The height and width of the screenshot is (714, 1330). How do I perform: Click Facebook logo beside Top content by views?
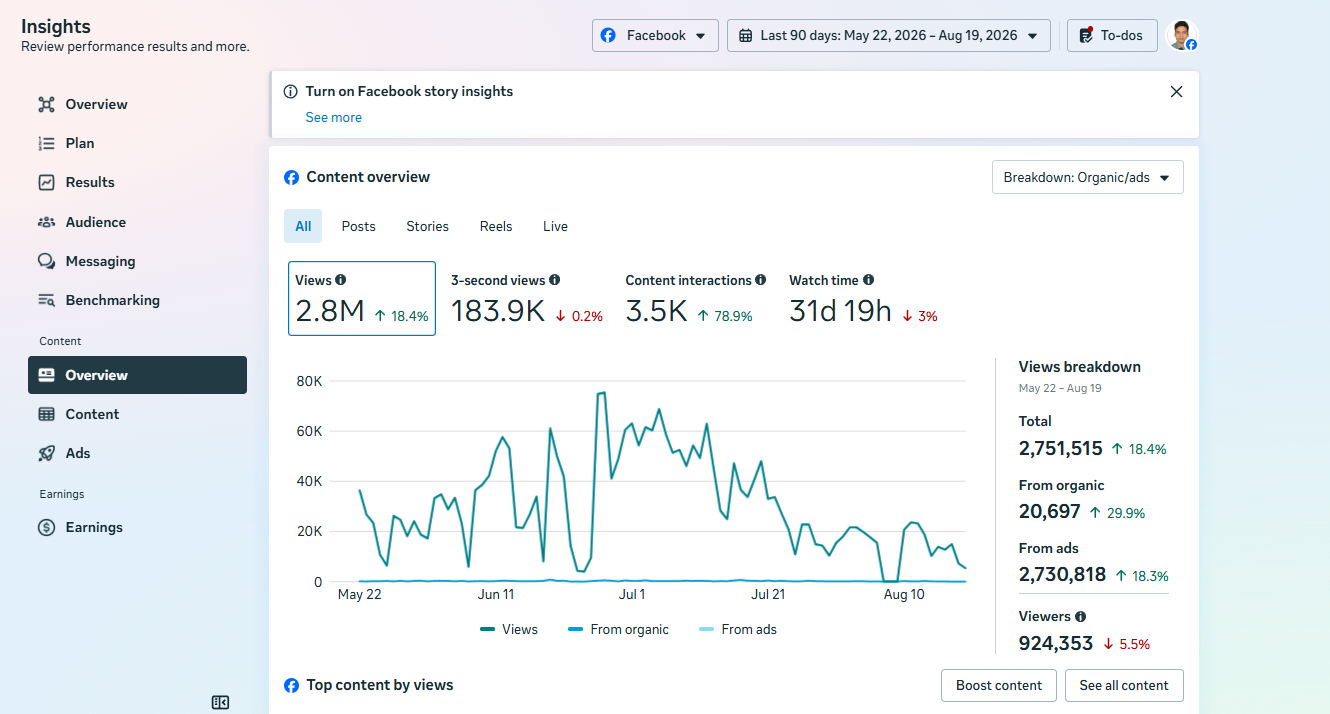292,685
